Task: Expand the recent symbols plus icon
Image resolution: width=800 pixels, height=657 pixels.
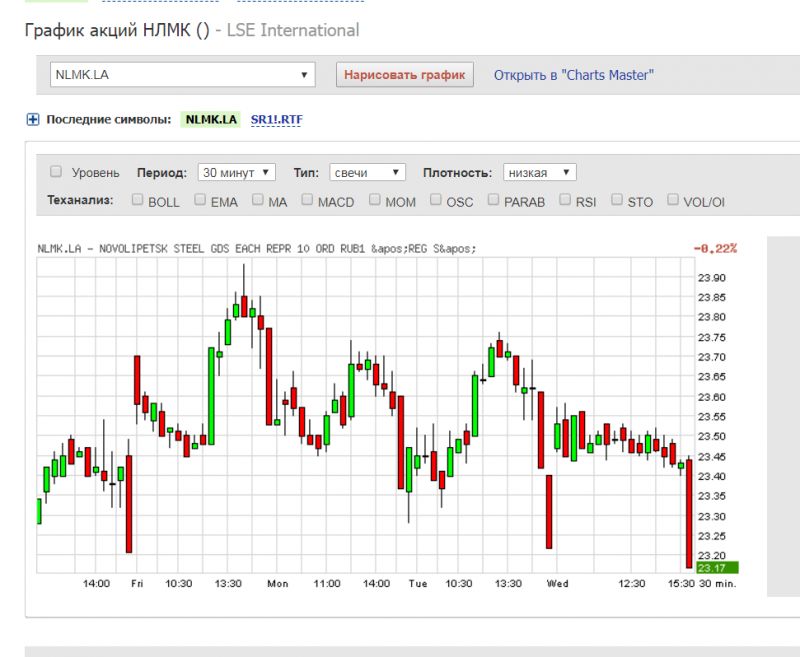Action: [33, 120]
